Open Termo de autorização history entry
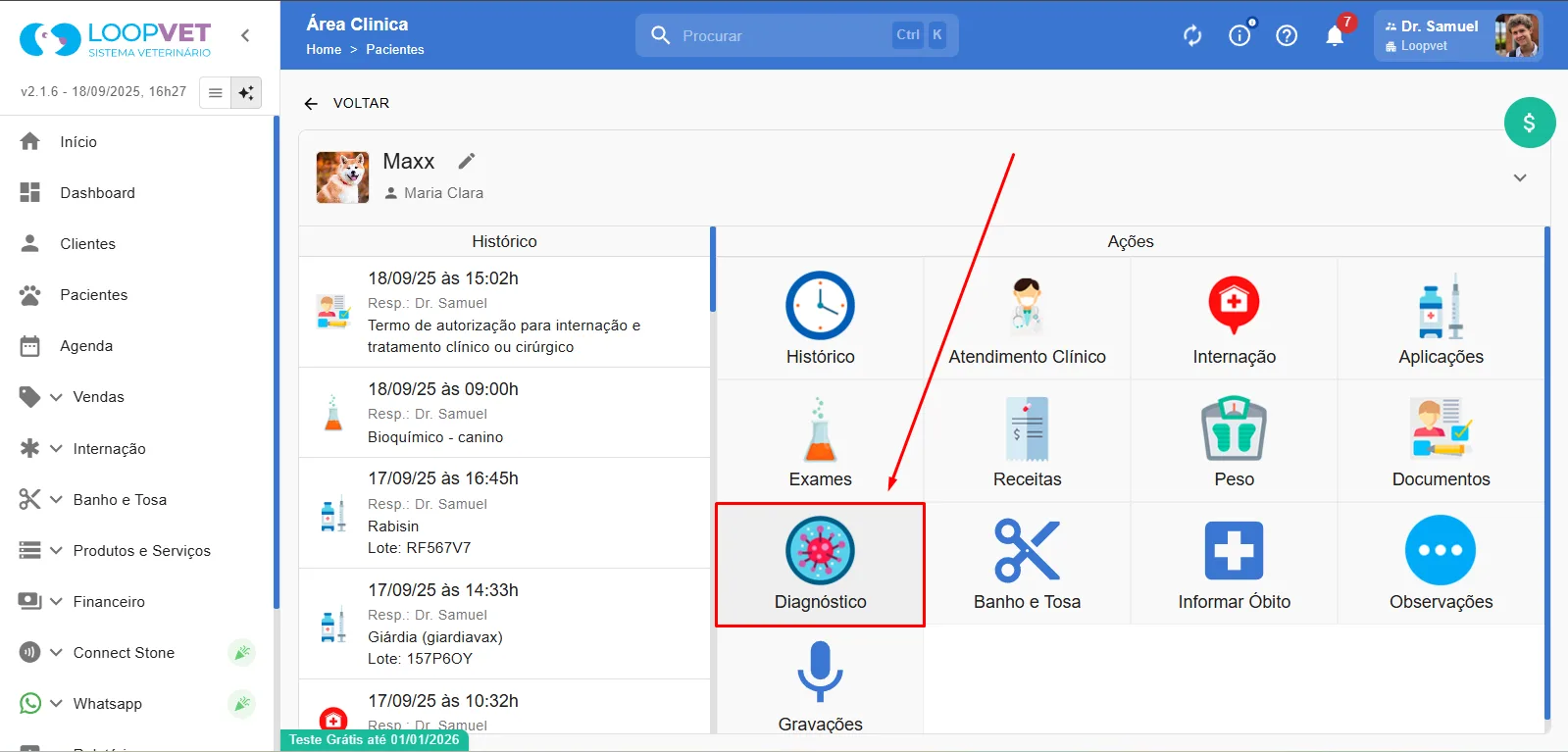This screenshot has width=1568, height=752. pos(504,312)
